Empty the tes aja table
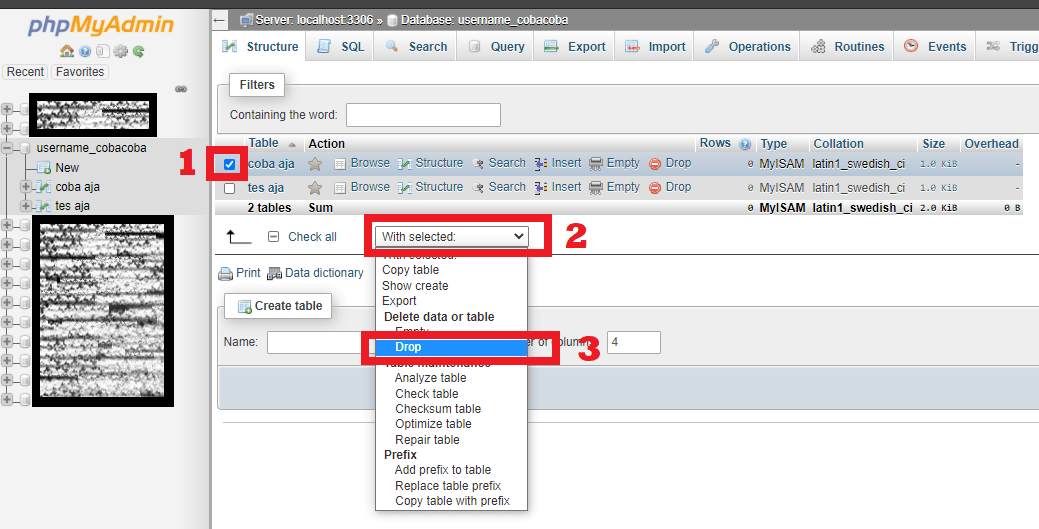1039x529 pixels. point(615,188)
